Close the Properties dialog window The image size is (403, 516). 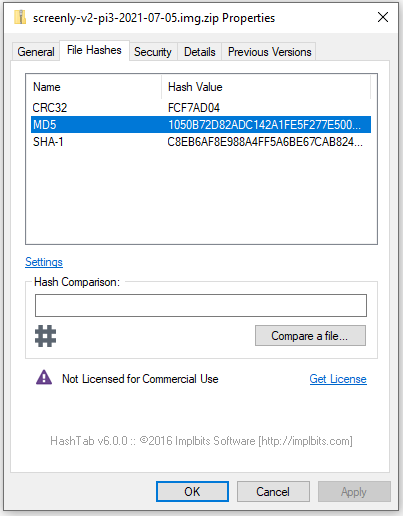pos(383,17)
